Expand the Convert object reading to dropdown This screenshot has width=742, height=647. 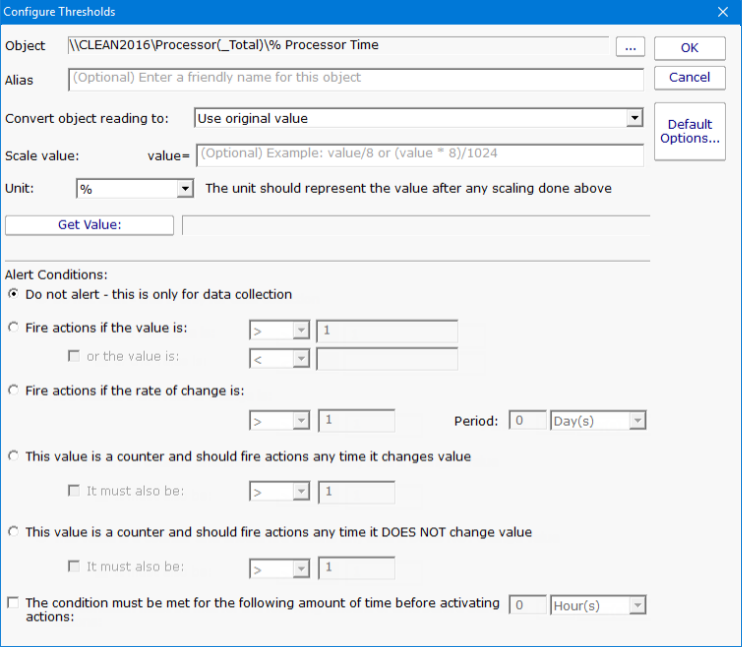tap(633, 118)
